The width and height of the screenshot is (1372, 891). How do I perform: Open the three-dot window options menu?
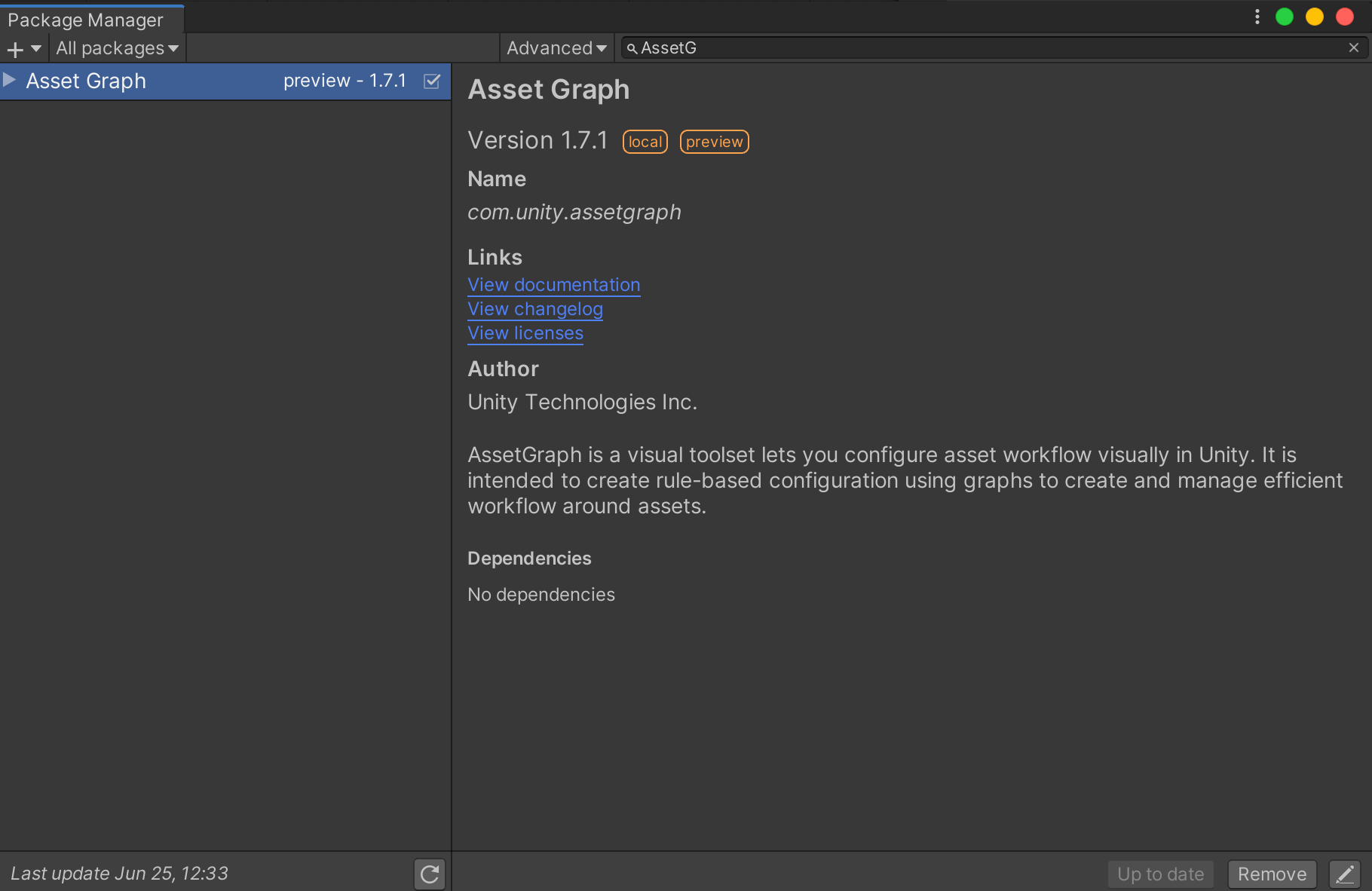[1257, 17]
